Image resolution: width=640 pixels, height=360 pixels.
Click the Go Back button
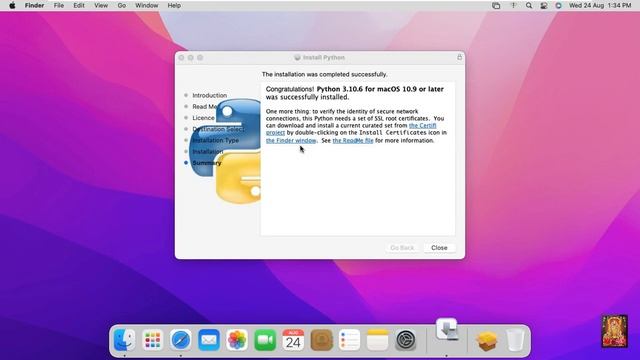point(402,248)
